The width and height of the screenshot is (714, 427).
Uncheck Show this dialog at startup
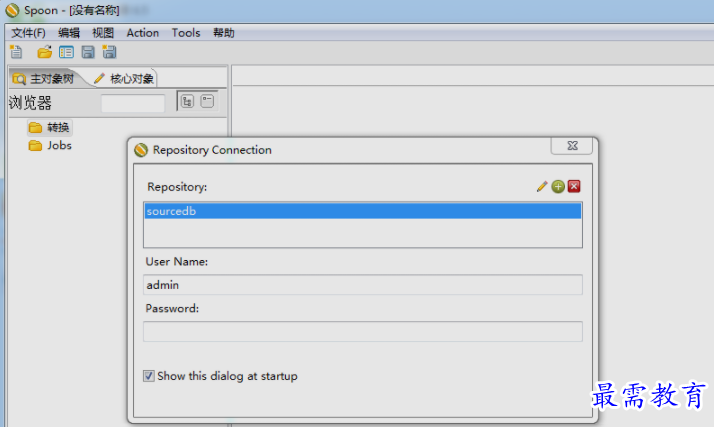pos(148,376)
